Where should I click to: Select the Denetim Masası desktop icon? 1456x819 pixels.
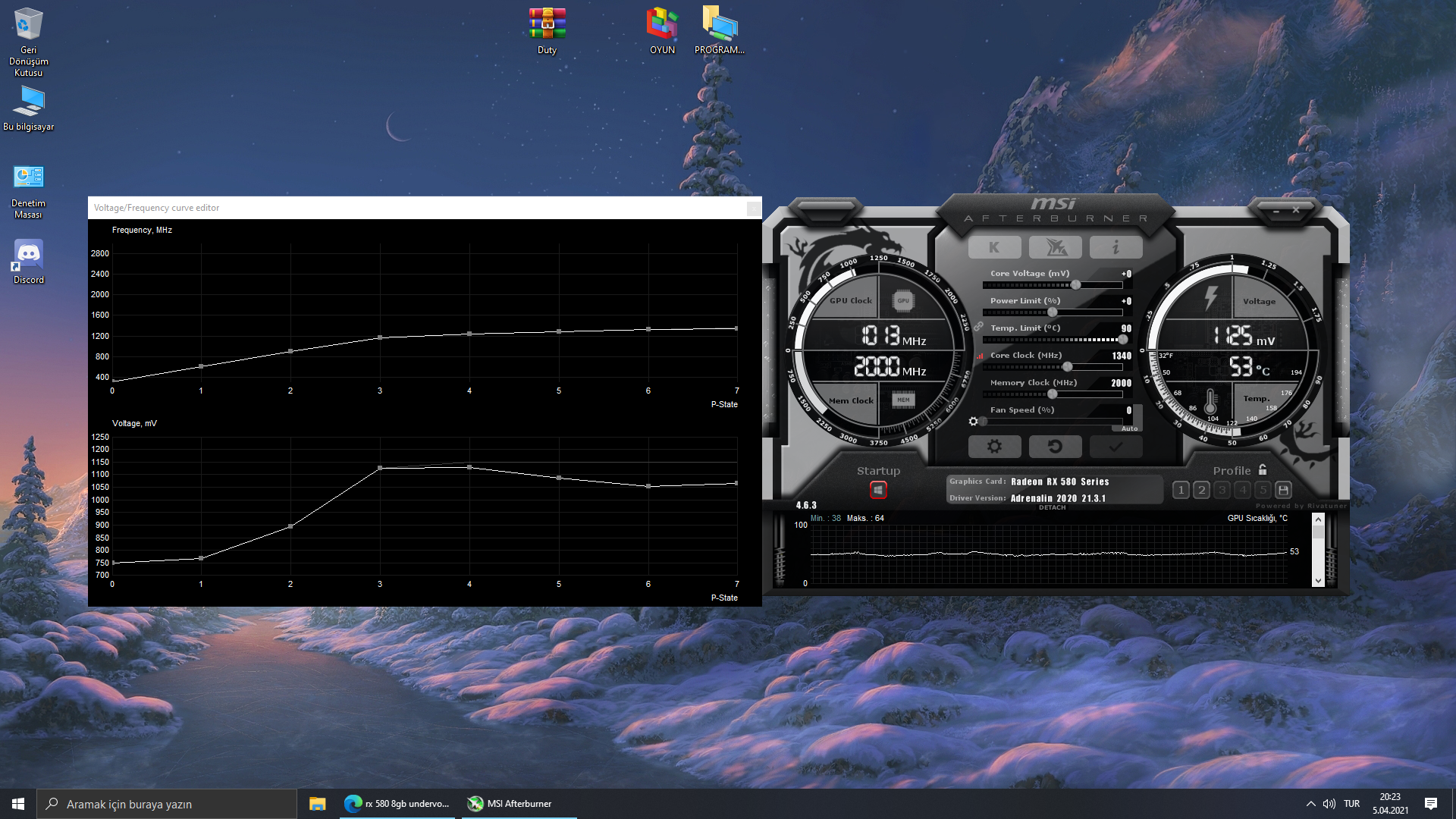coord(28,191)
